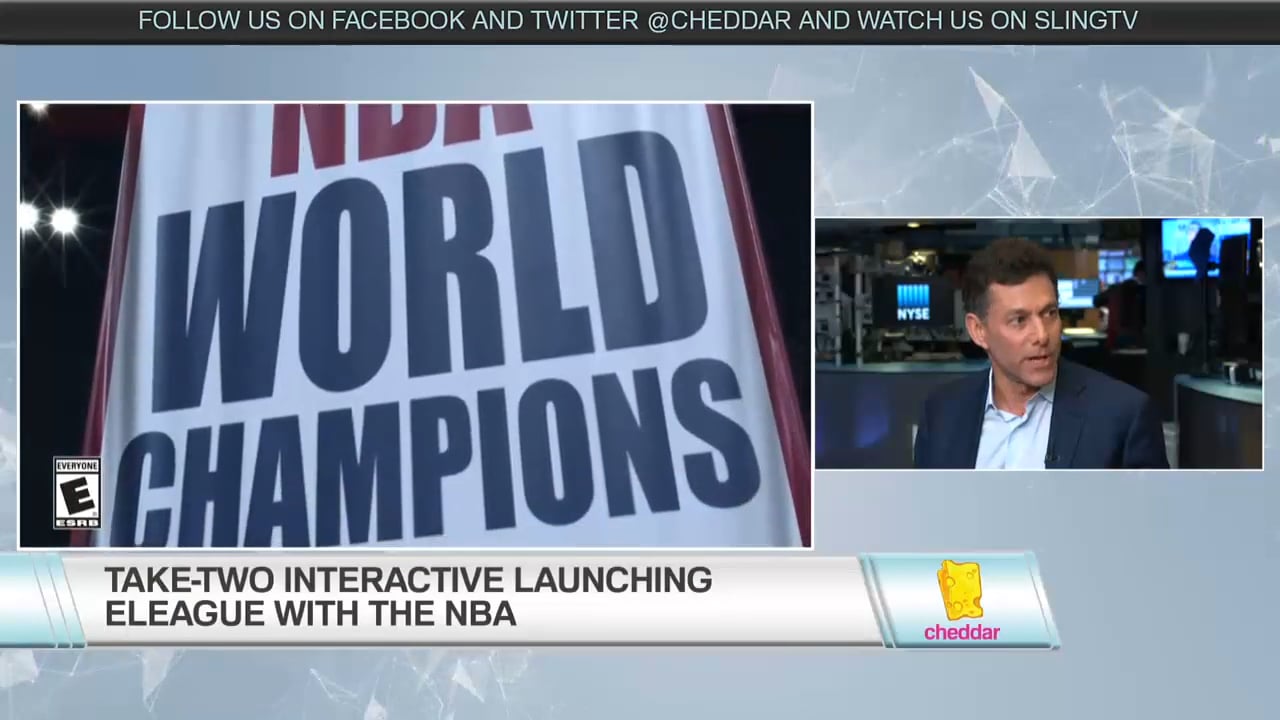Click the Cheddar cheese logo icon
Image resolution: width=1280 pixels, height=720 pixels.
960,592
